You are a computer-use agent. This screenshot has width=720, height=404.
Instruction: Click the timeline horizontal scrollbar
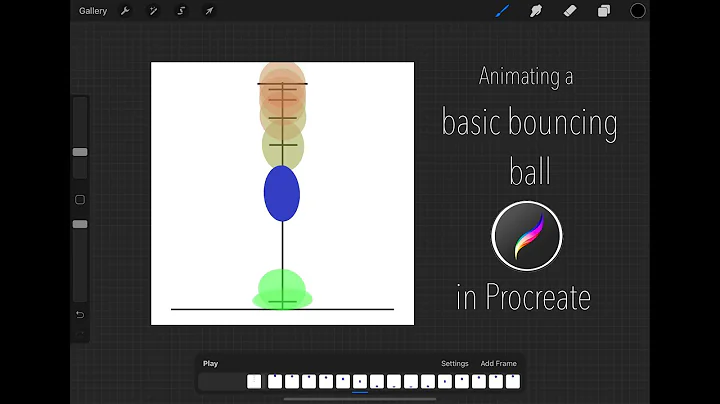coord(360,399)
